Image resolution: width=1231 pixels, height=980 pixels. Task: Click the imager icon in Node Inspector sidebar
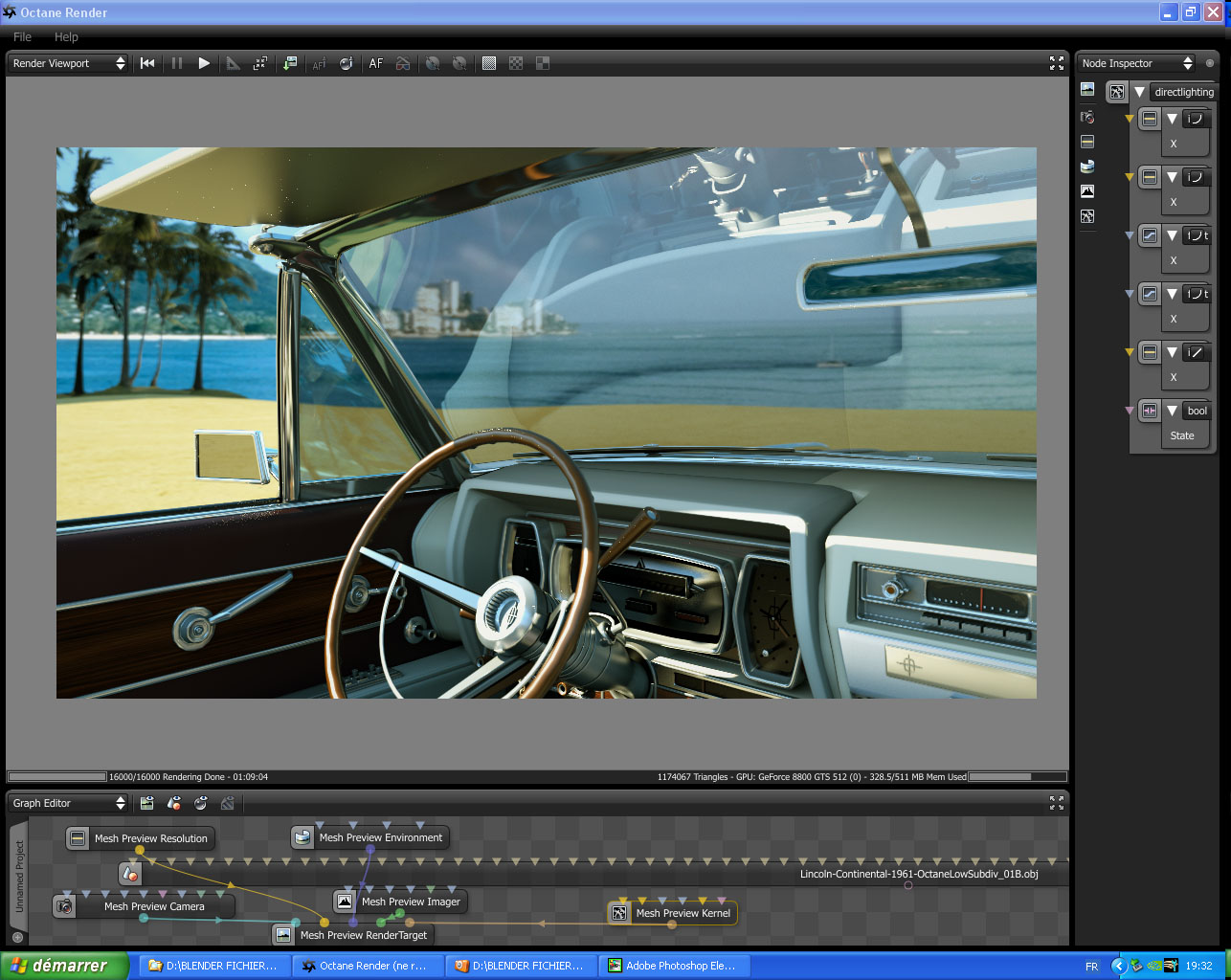[1087, 190]
